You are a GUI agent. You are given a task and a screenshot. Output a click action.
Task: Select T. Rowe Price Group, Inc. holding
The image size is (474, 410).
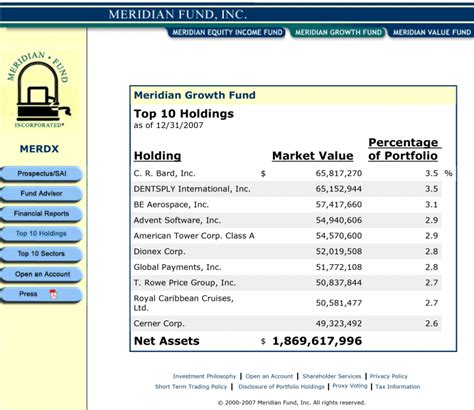pos(185,283)
